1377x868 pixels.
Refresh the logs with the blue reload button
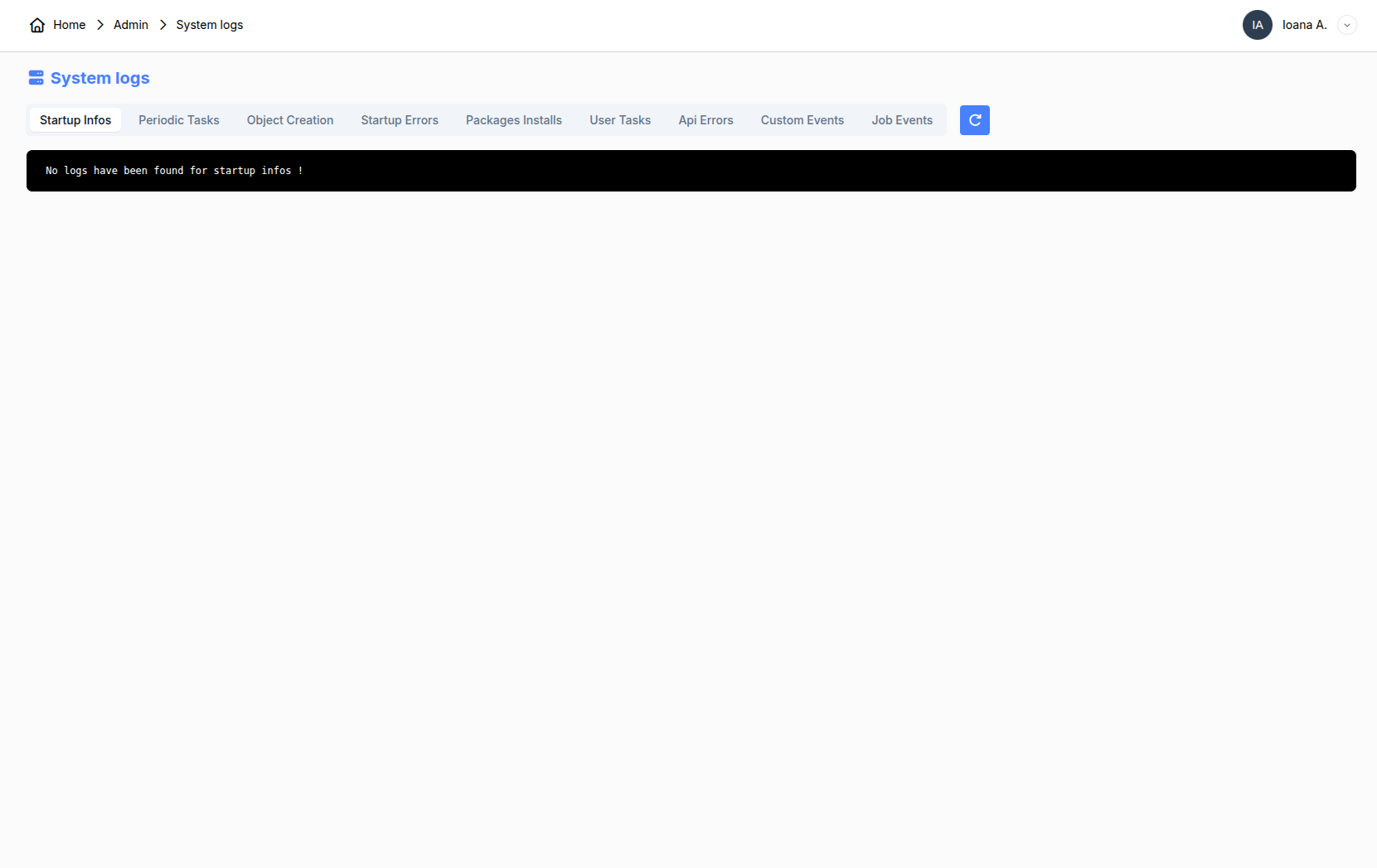(x=974, y=120)
